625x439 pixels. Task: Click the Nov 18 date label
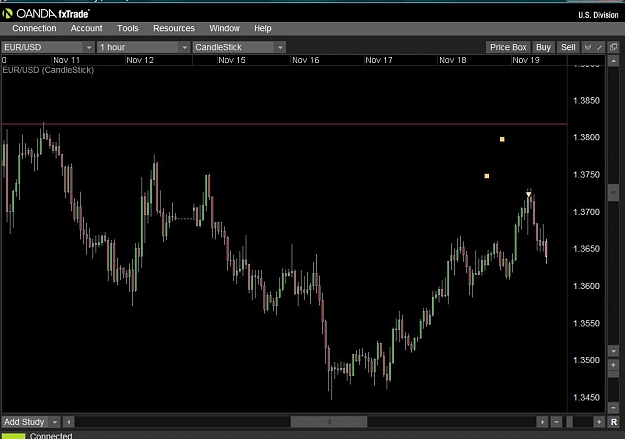[453, 60]
